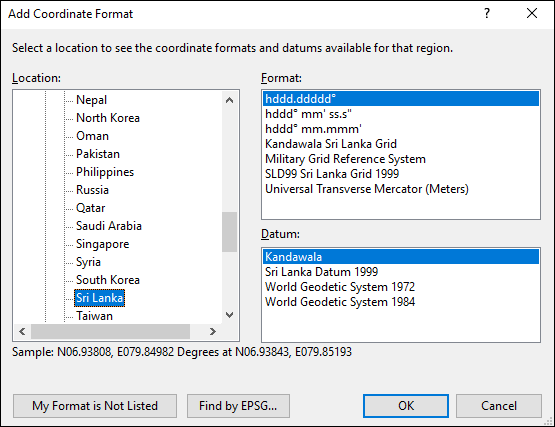Click My Format is Not Listed button

95,406
